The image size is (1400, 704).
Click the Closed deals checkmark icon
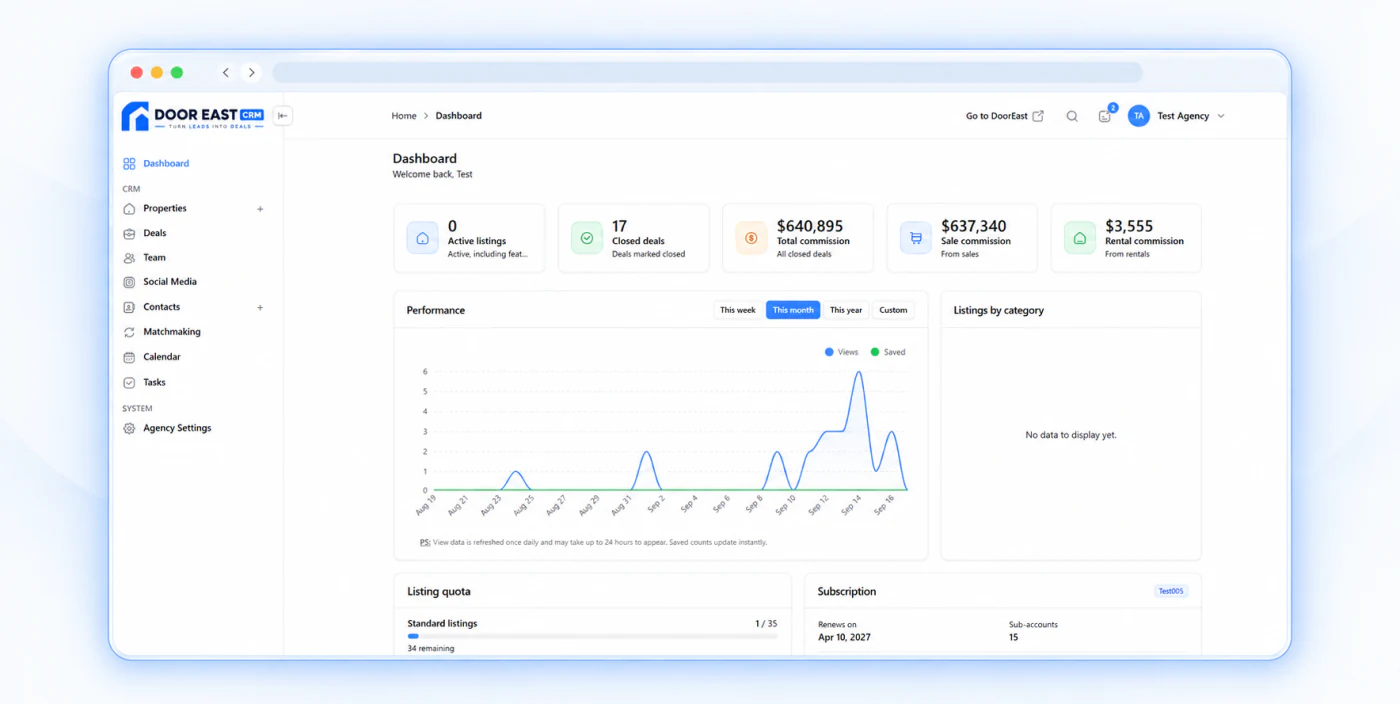point(587,238)
